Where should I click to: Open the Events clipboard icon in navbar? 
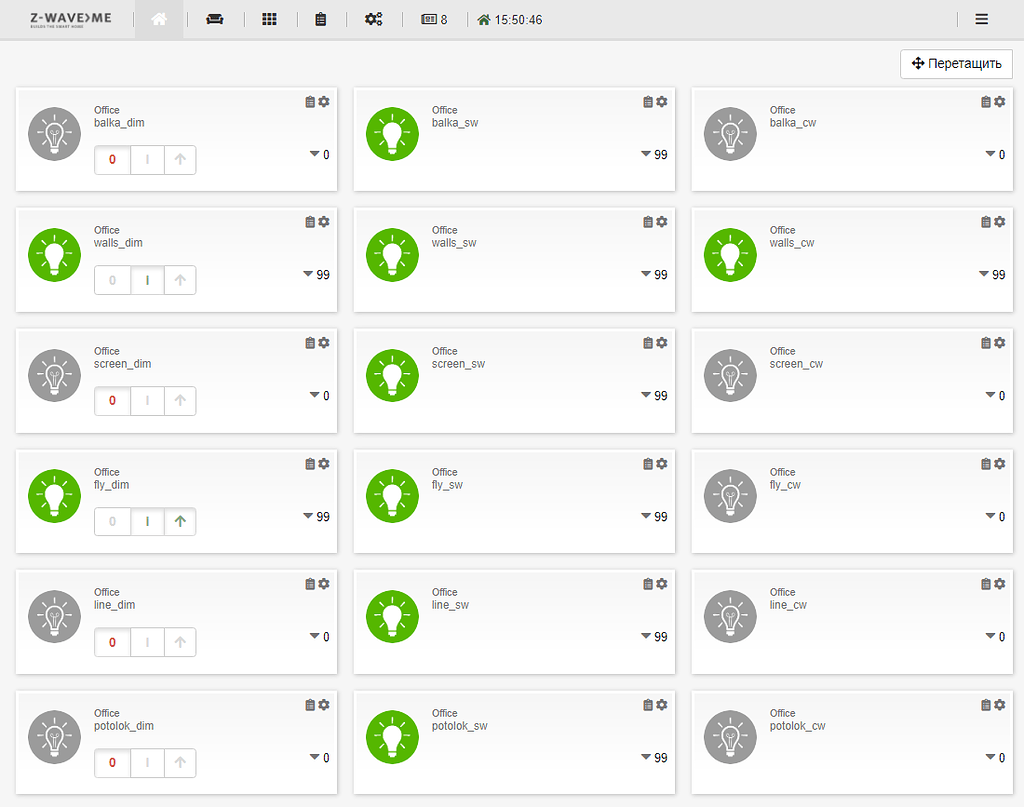point(320,20)
